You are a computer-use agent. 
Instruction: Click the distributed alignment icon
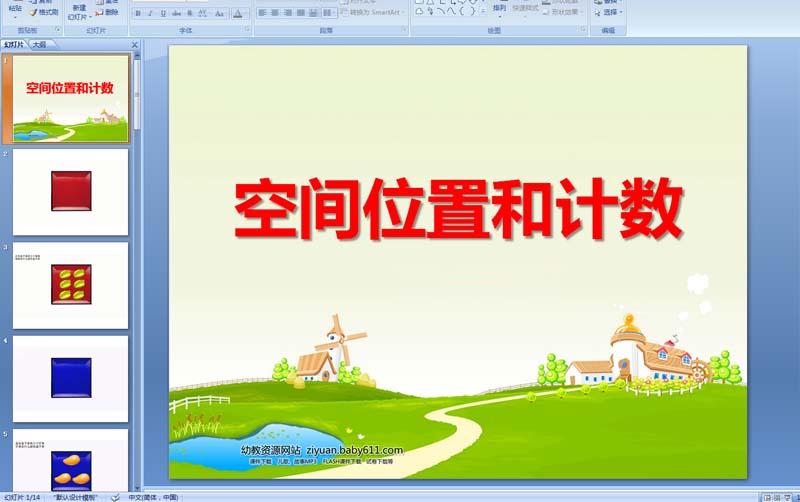click(x=313, y=12)
